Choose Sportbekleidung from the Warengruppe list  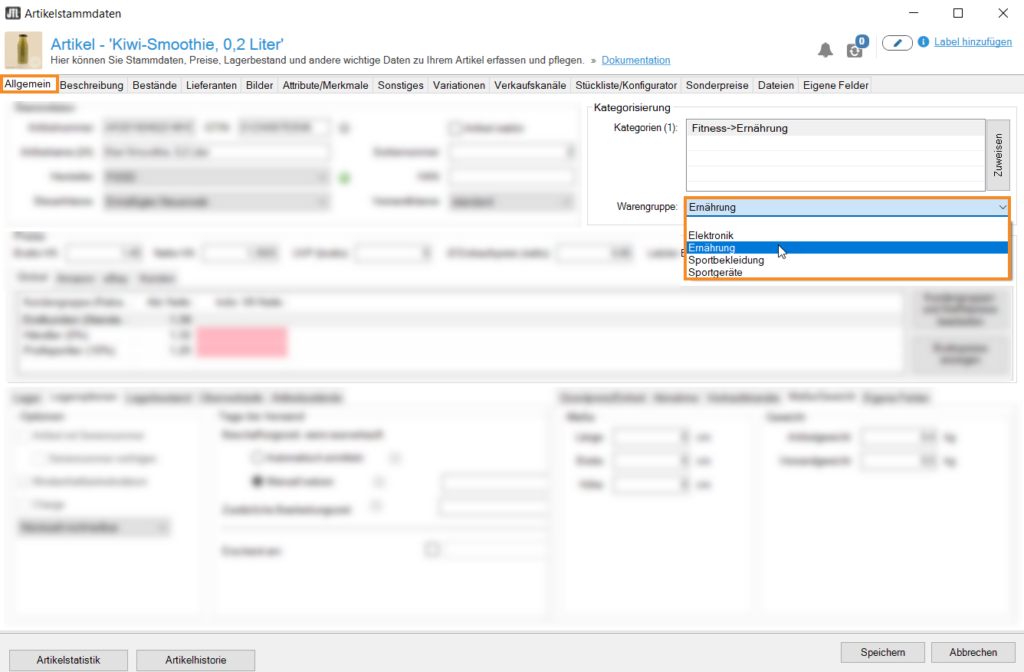[726, 260]
